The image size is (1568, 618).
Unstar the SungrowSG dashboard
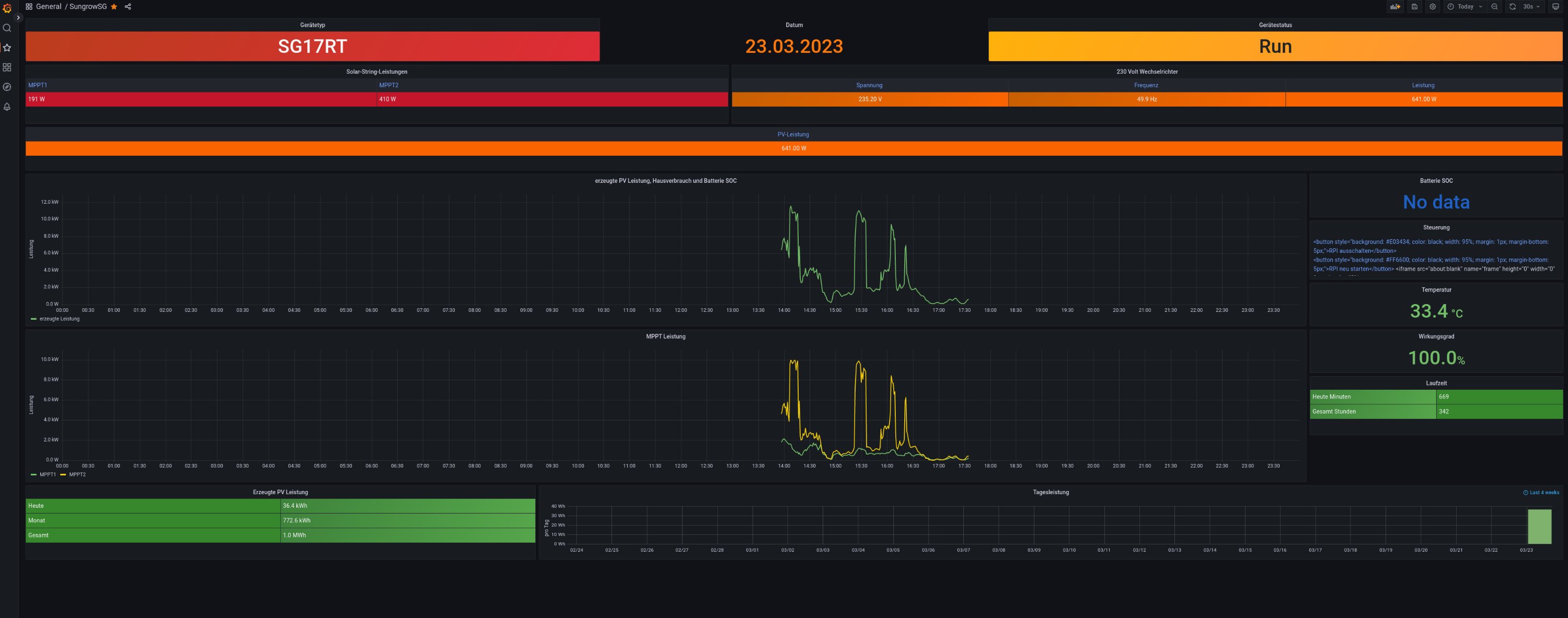[114, 7]
